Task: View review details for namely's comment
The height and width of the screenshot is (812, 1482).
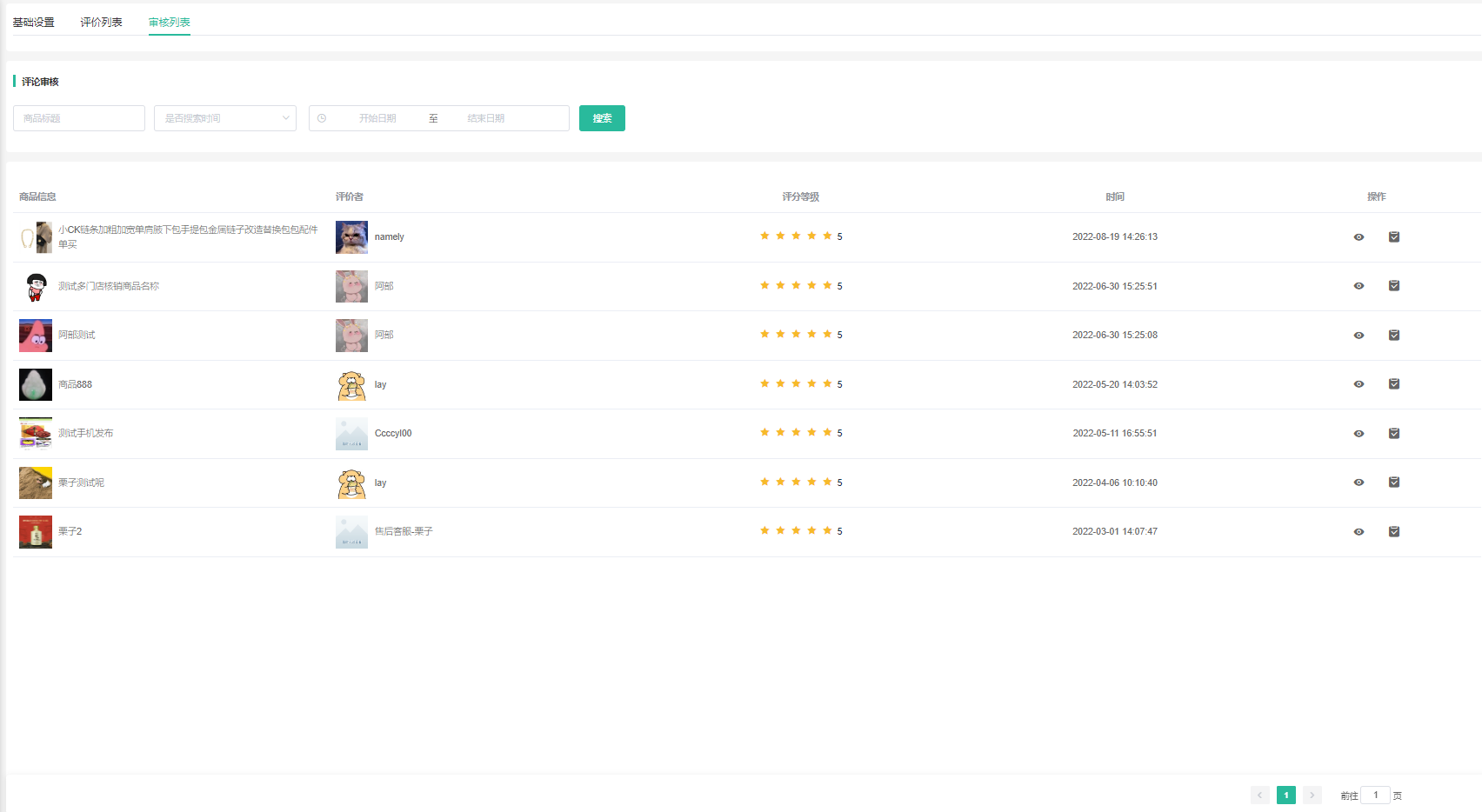Action: tap(1358, 237)
